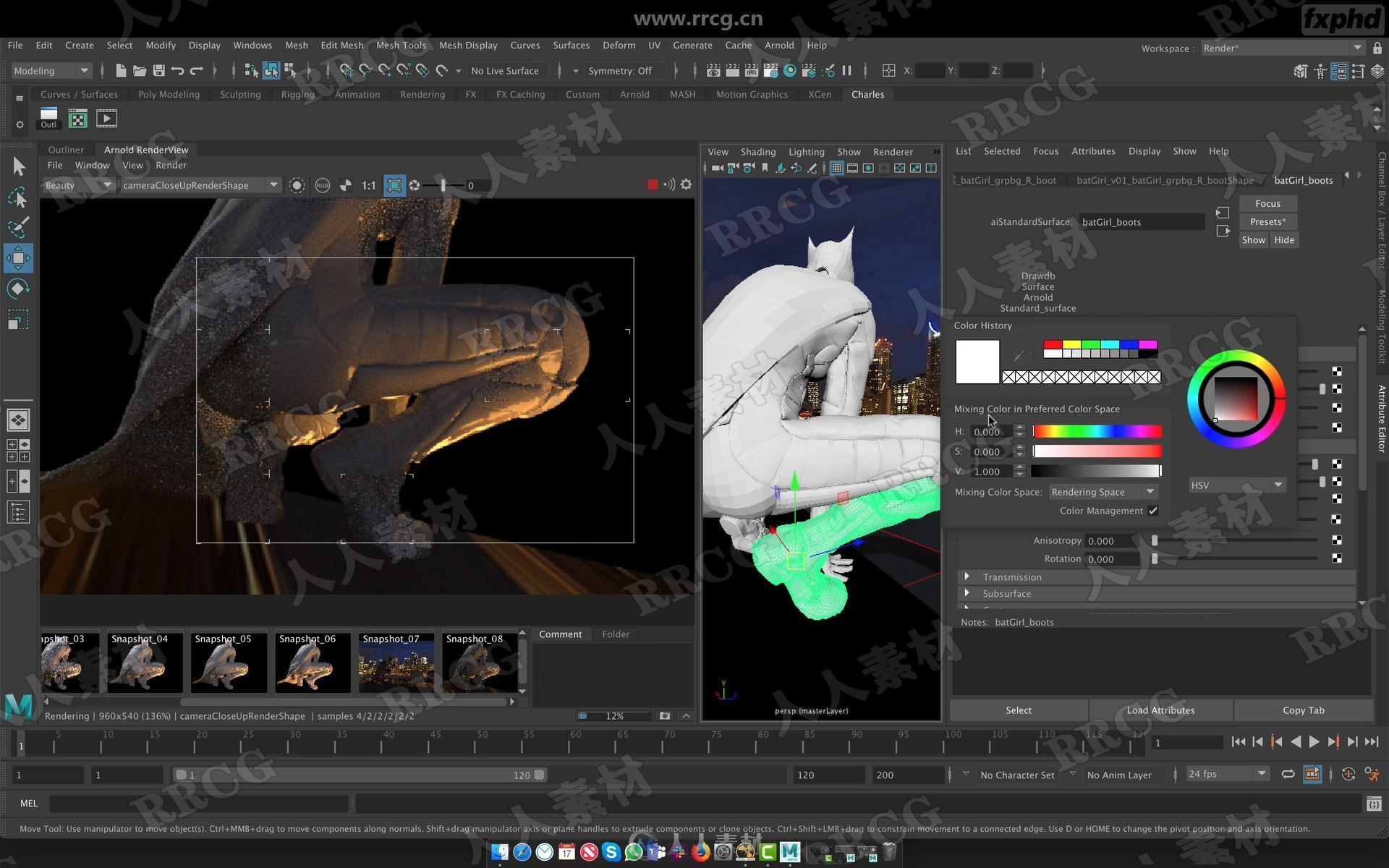This screenshot has width=1389, height=868.
Task: Open the 24 fps frame rate dropdown
Action: click(1227, 774)
